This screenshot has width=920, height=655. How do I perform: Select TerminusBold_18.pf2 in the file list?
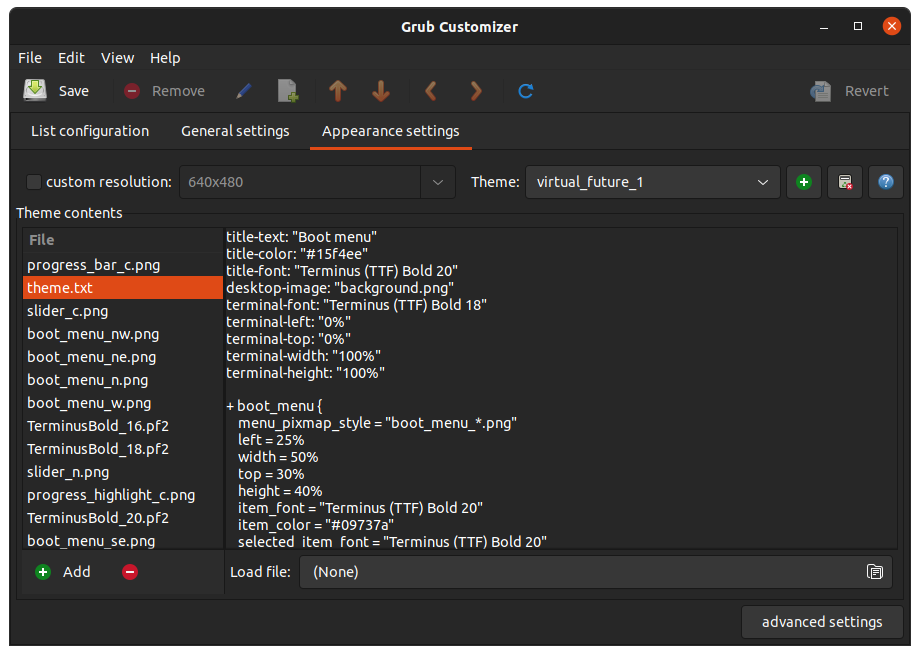pos(123,449)
